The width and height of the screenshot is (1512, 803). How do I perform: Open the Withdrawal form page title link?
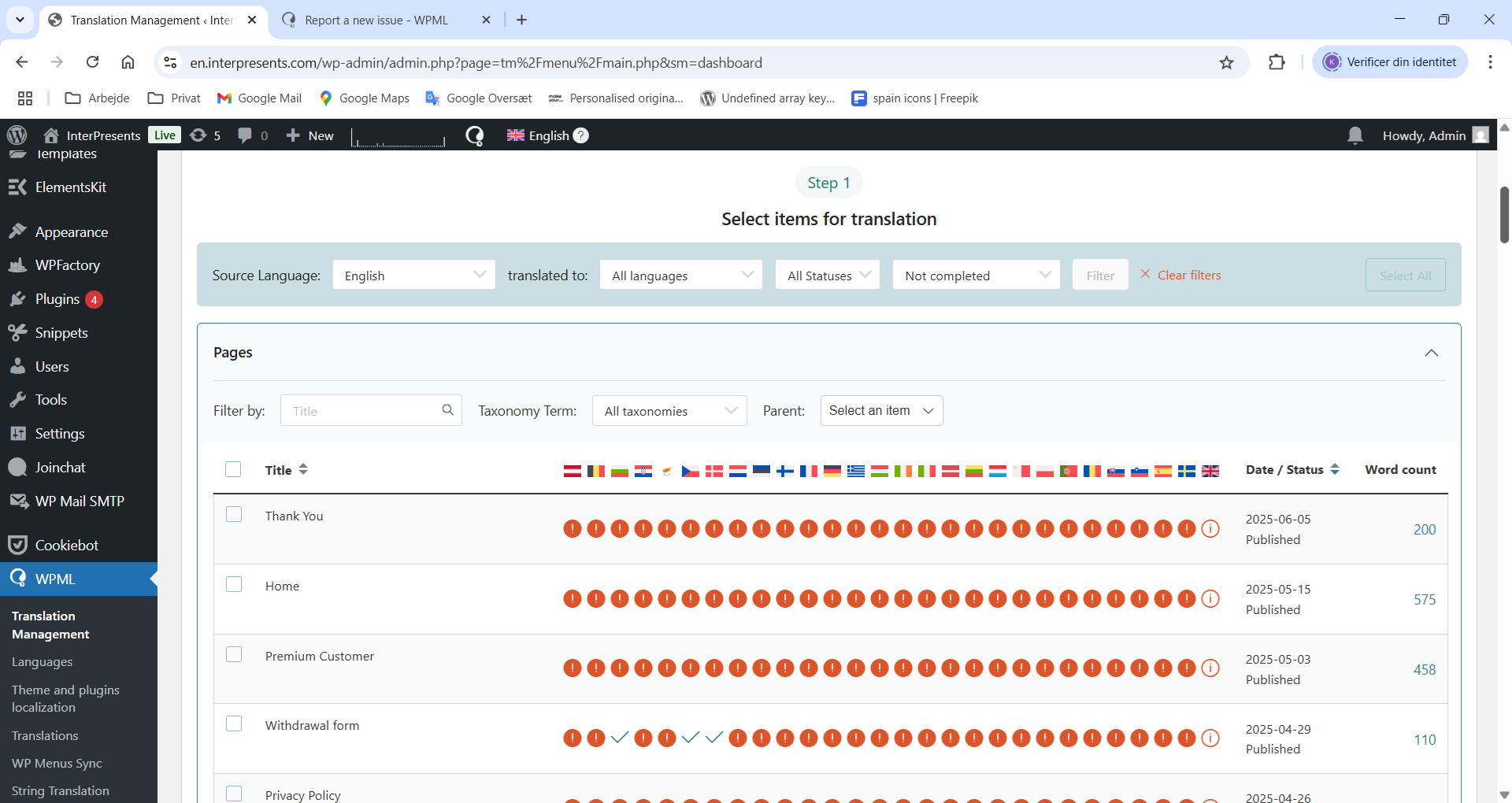[x=312, y=725]
